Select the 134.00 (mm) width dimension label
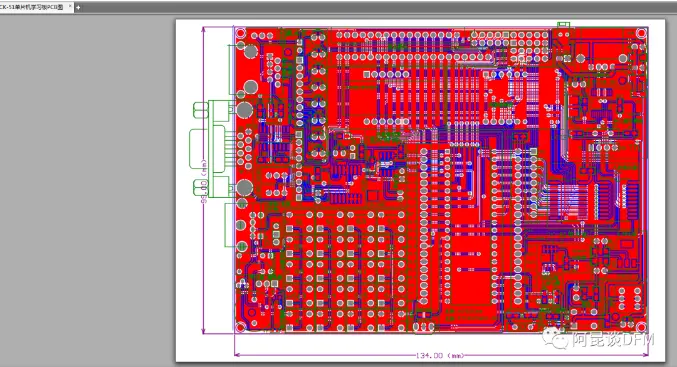This screenshot has height=367, width=677. [440, 355]
